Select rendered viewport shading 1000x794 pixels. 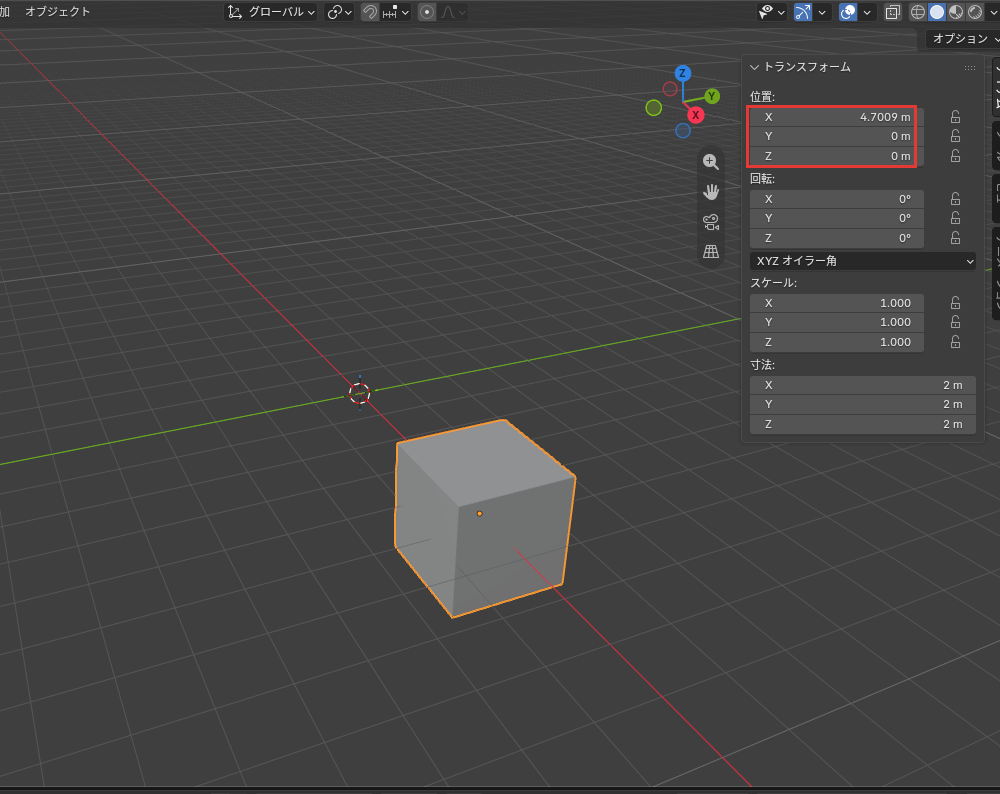(975, 12)
